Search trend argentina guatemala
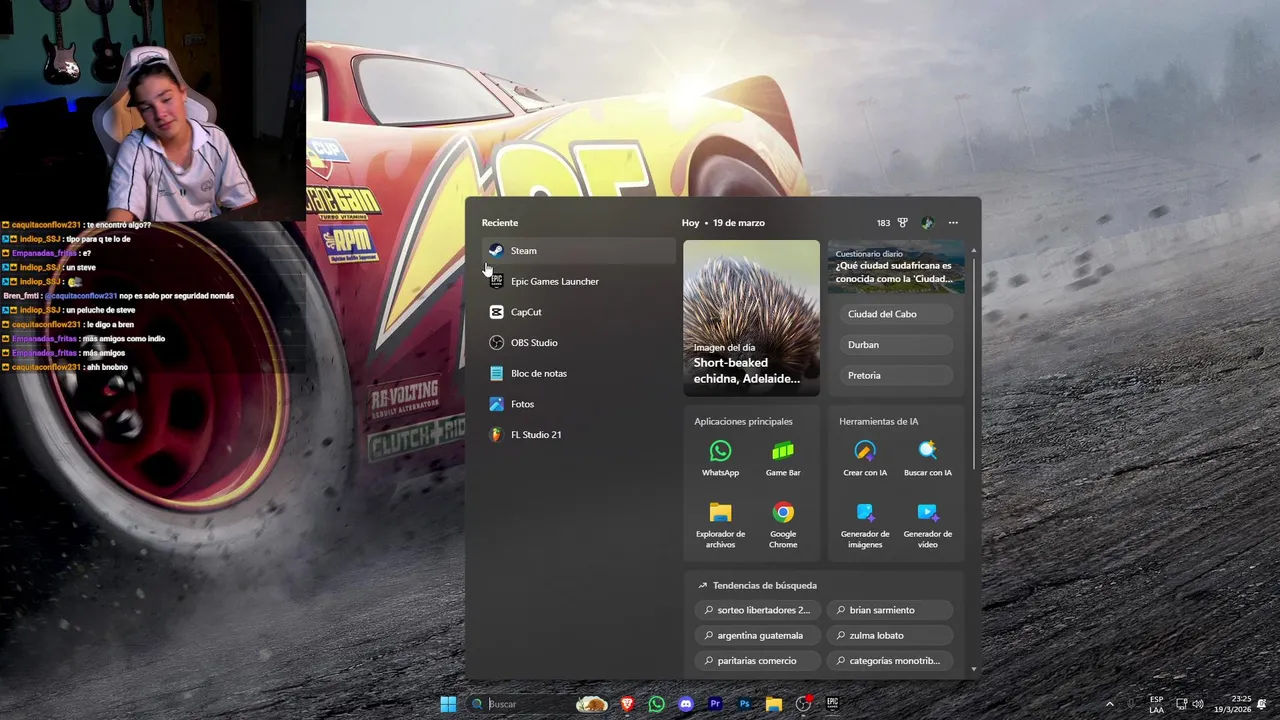This screenshot has height=720, width=1280. pos(757,635)
